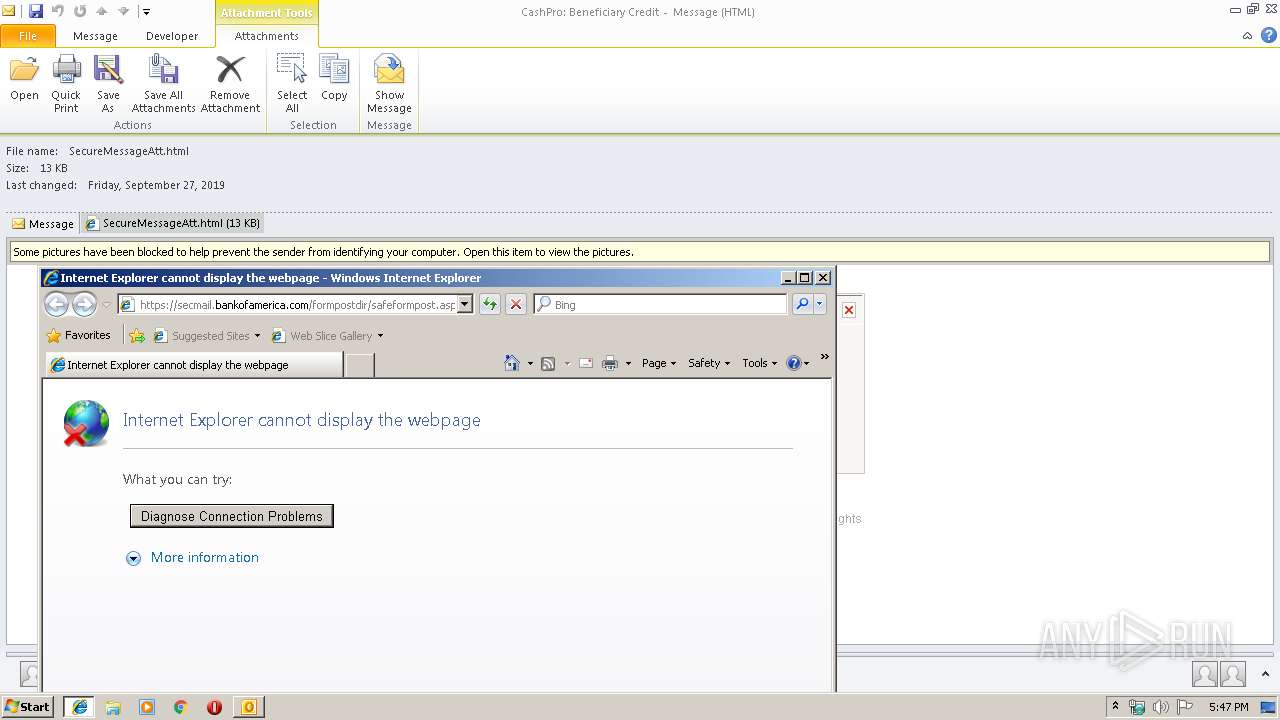Image resolution: width=1280 pixels, height=720 pixels.
Task: Open Opera browser from taskbar
Action: coord(214,707)
